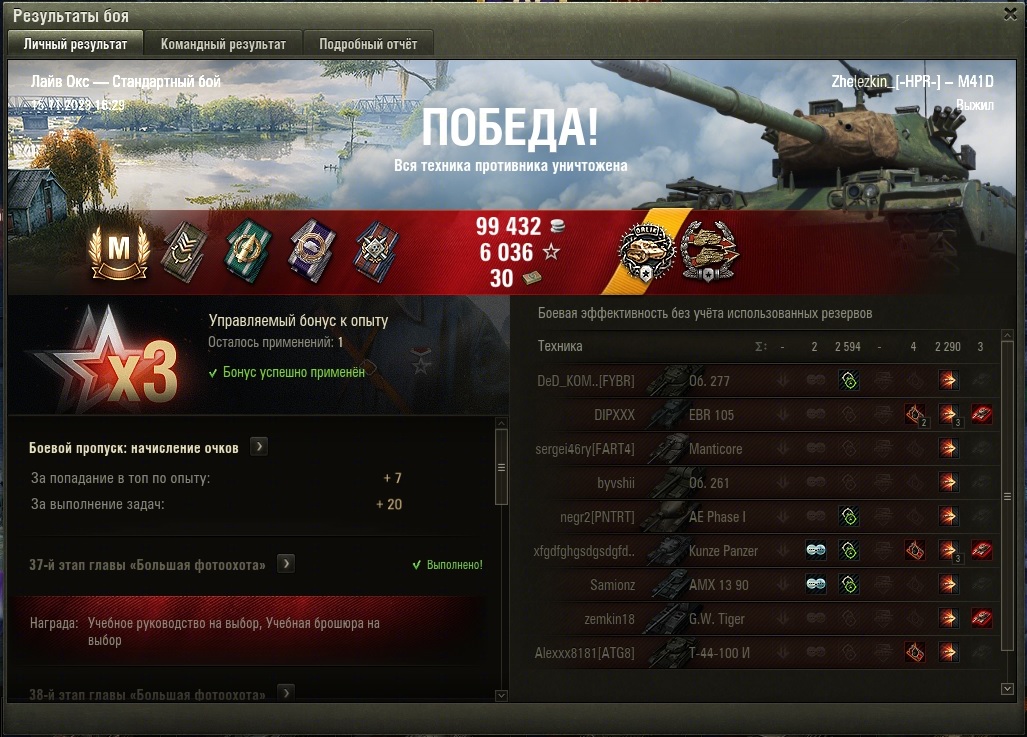Click the x3 experience bonus star

[x=108, y=357]
